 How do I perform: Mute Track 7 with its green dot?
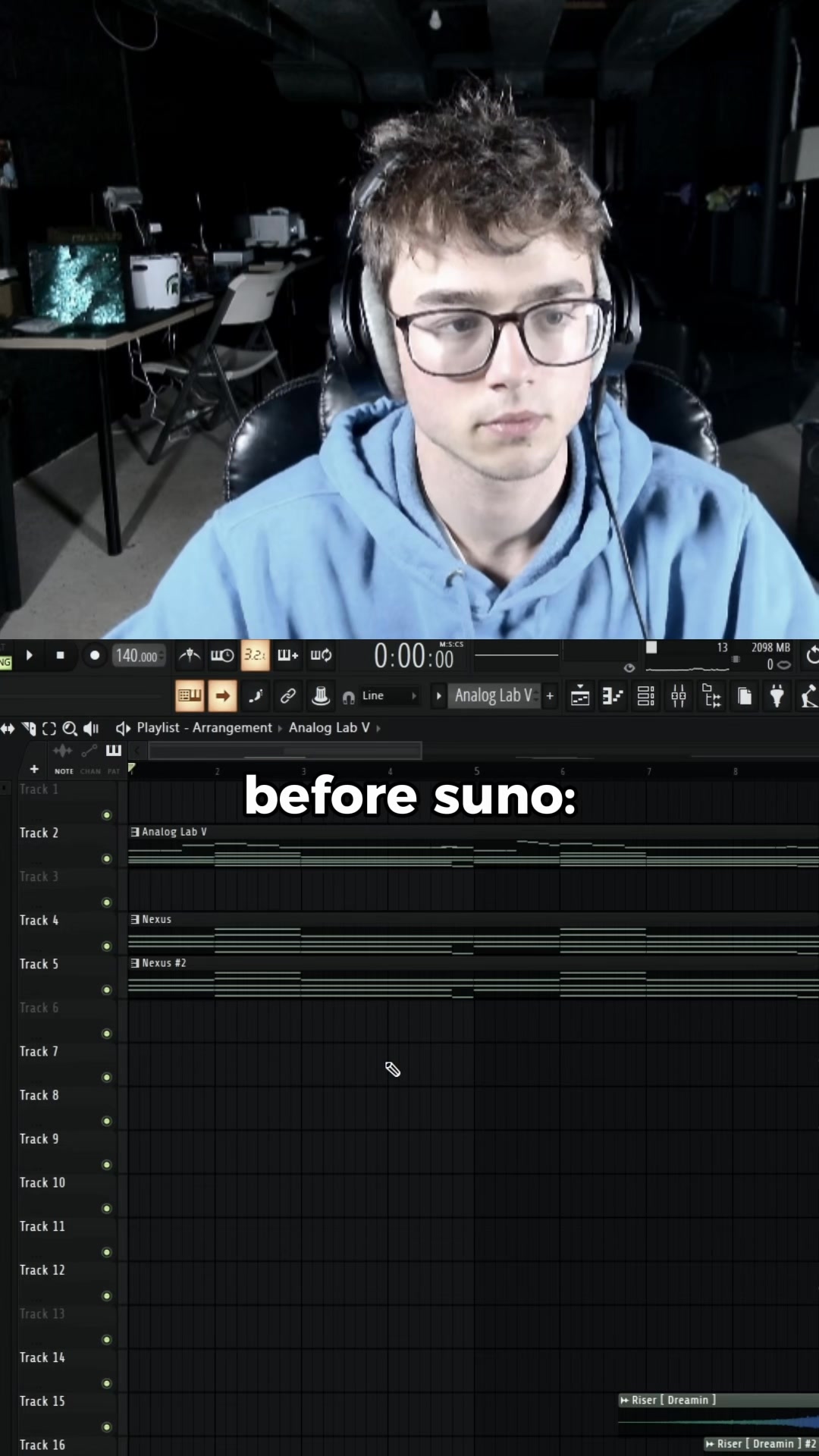(107, 1078)
